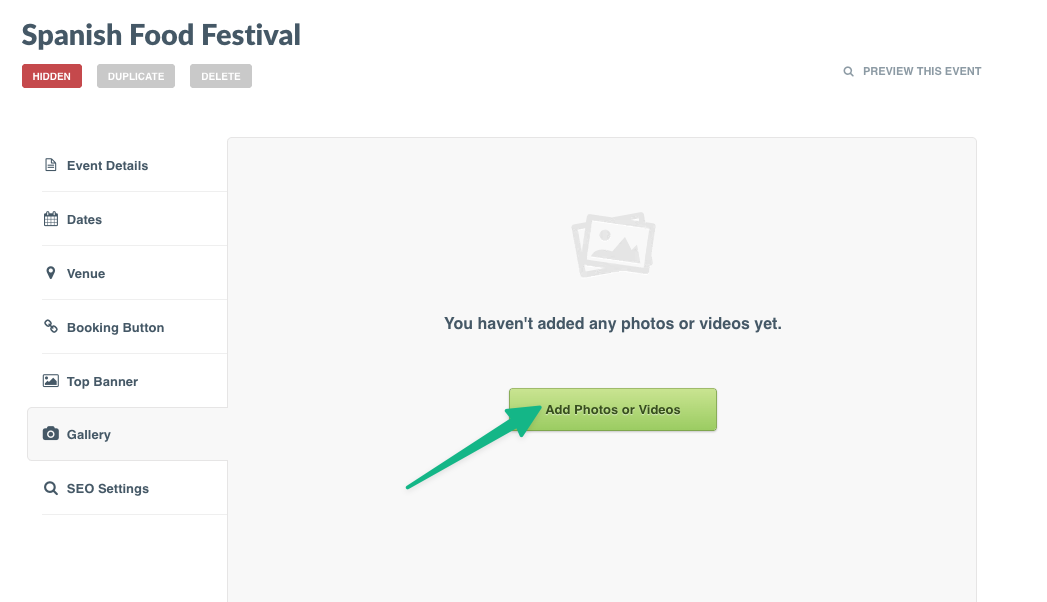This screenshot has height=602, width=1047.
Task: Click the preview magnifier icon
Action: 849,72
